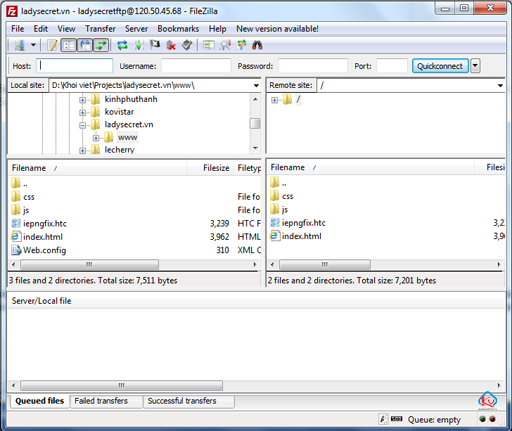The height and width of the screenshot is (431, 512).
Task: Expand the www folder node
Action: click(96, 138)
